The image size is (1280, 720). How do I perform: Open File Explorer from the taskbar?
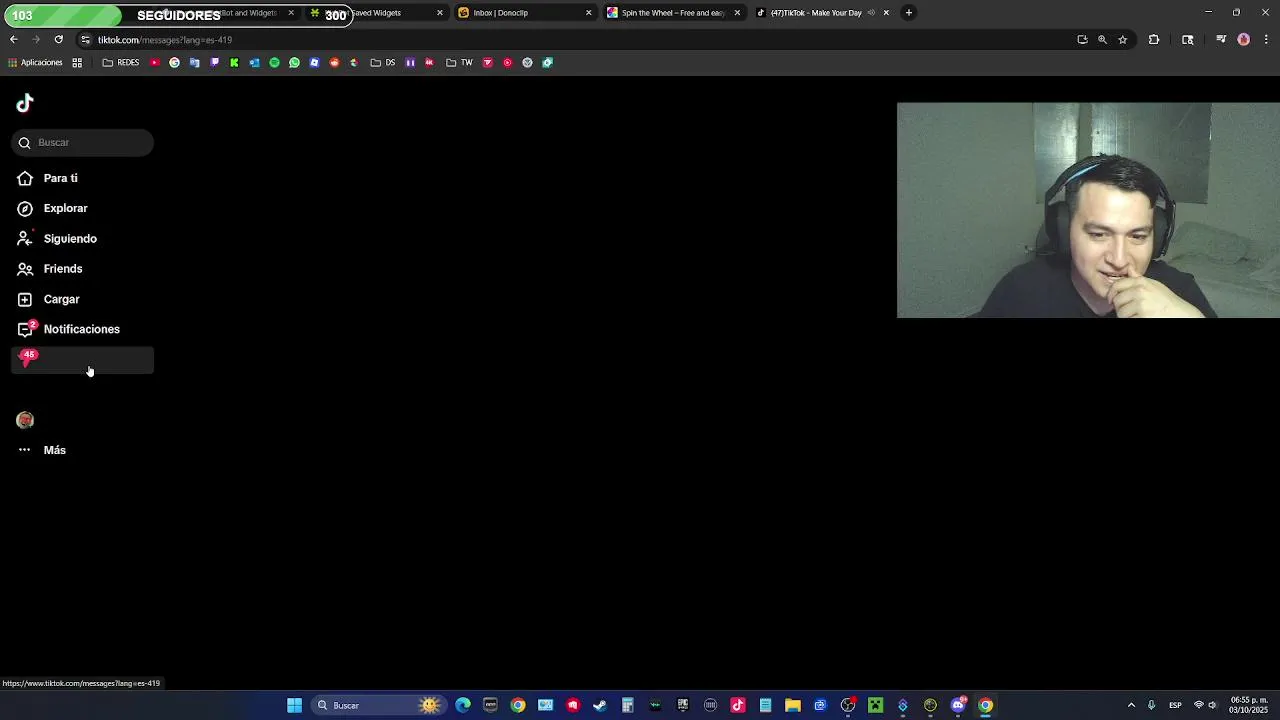[x=793, y=706]
